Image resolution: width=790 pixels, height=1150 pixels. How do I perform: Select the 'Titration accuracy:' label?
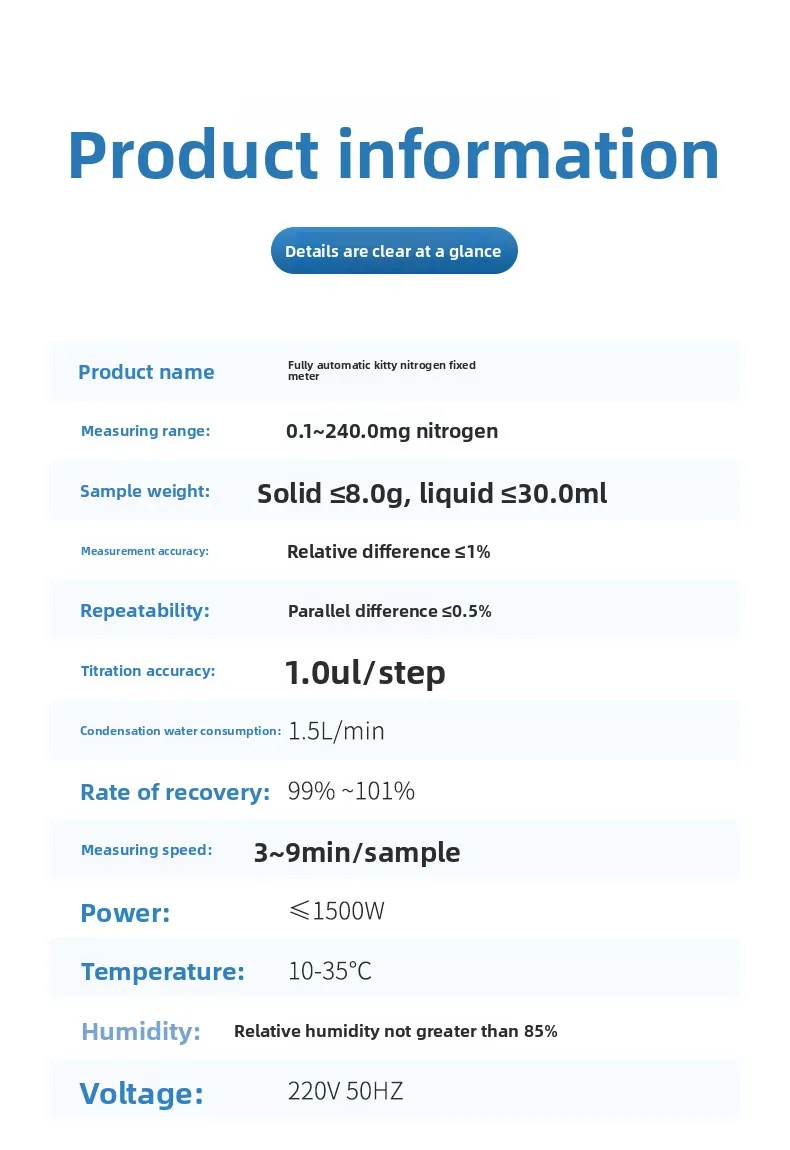coord(148,671)
